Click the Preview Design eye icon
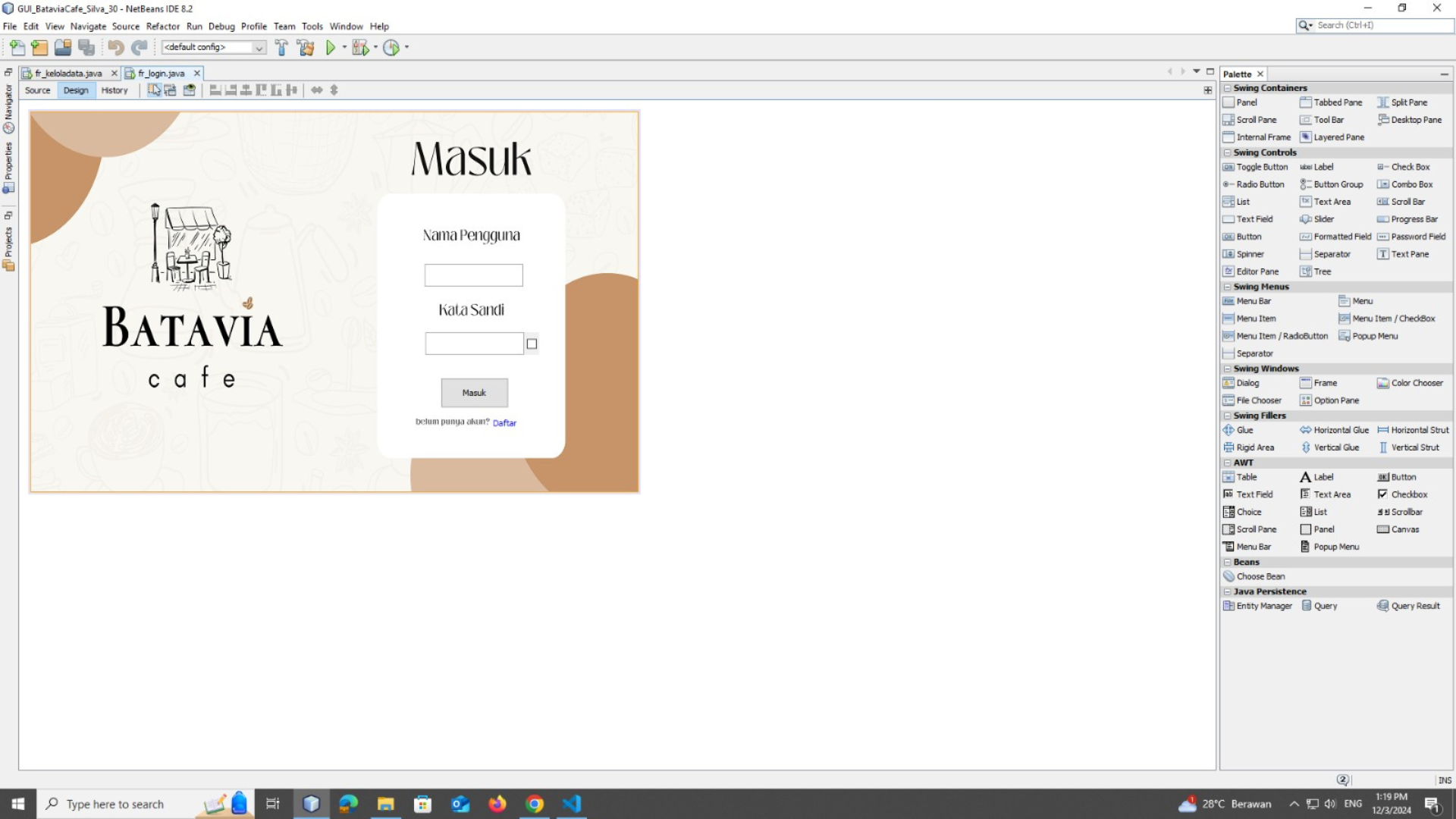 click(190, 90)
